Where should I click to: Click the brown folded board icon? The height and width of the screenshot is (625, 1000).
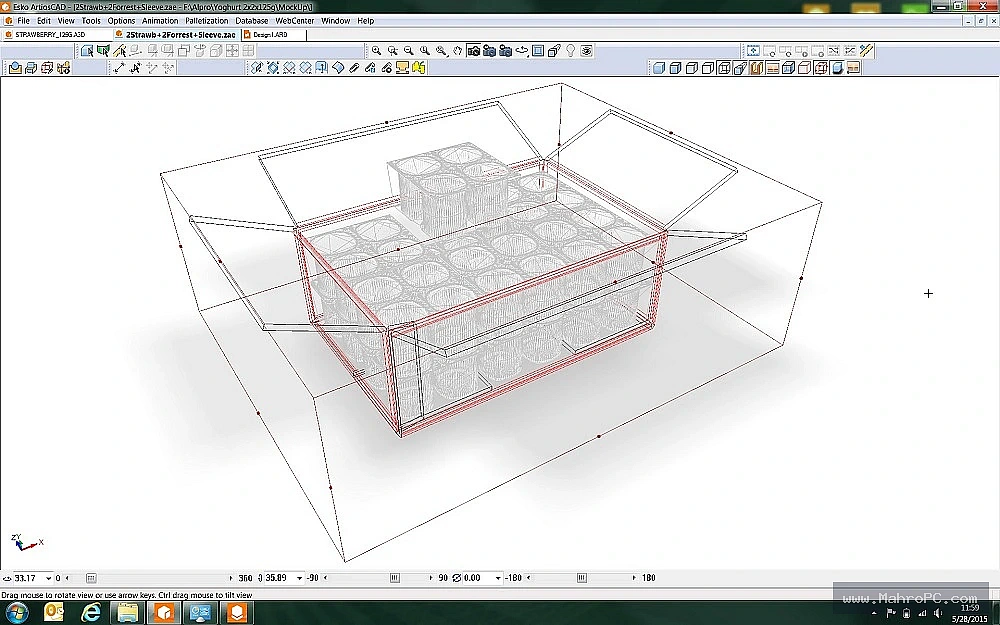click(x=756, y=67)
